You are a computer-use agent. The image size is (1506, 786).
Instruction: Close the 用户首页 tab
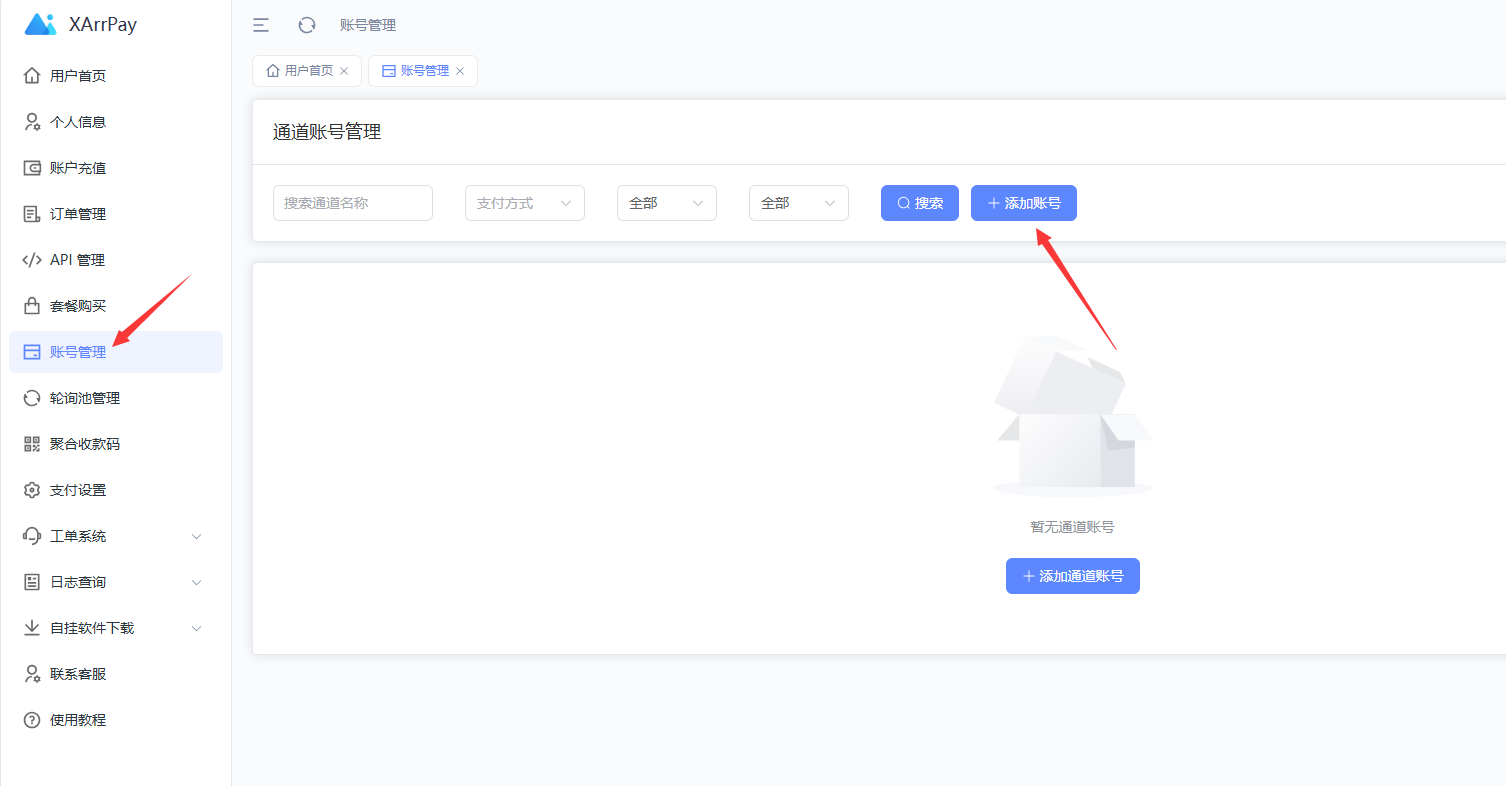pos(344,71)
